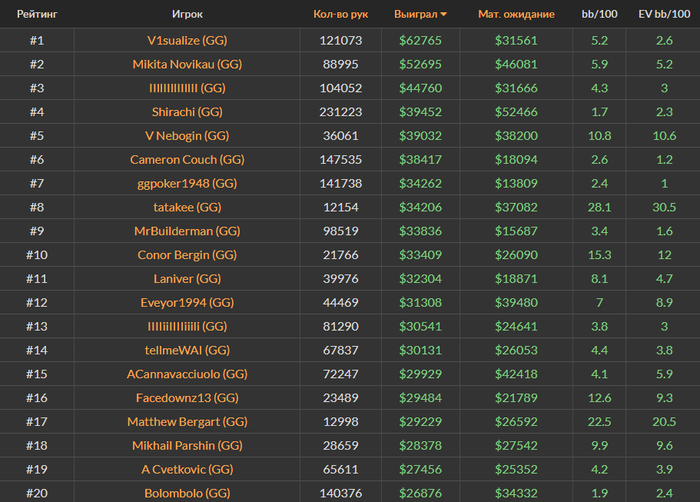Select ggpoker1948 (GG) player name

tap(187, 184)
